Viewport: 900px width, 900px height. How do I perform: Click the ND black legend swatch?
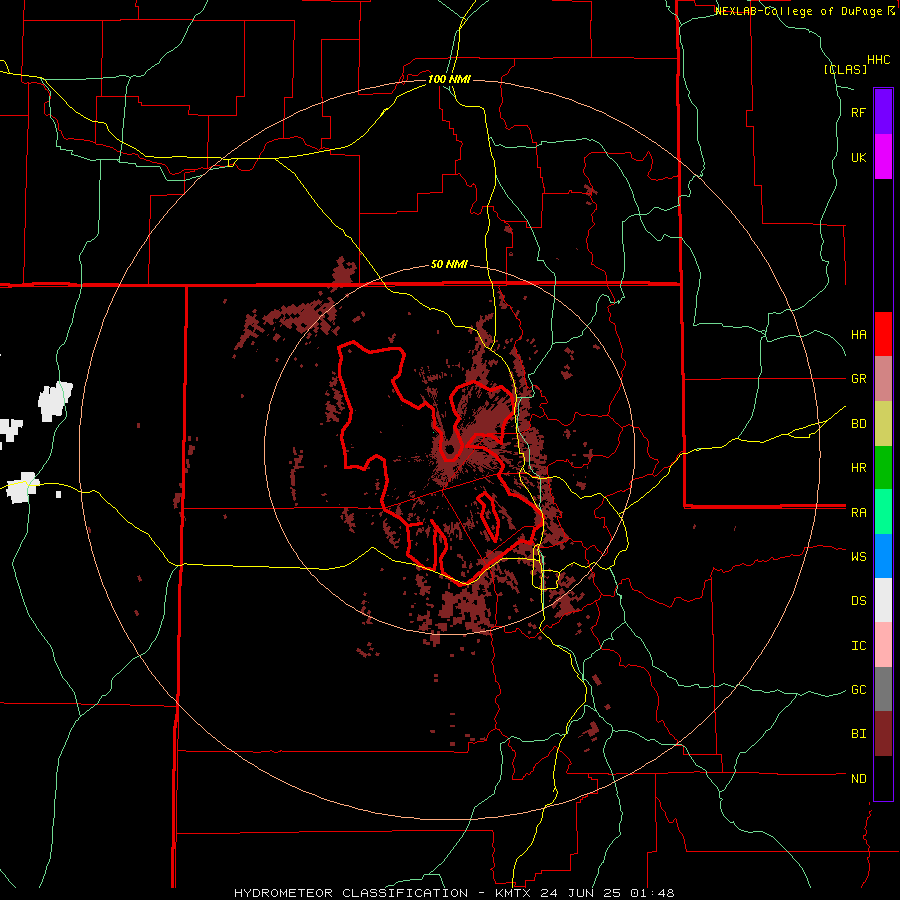[883, 778]
